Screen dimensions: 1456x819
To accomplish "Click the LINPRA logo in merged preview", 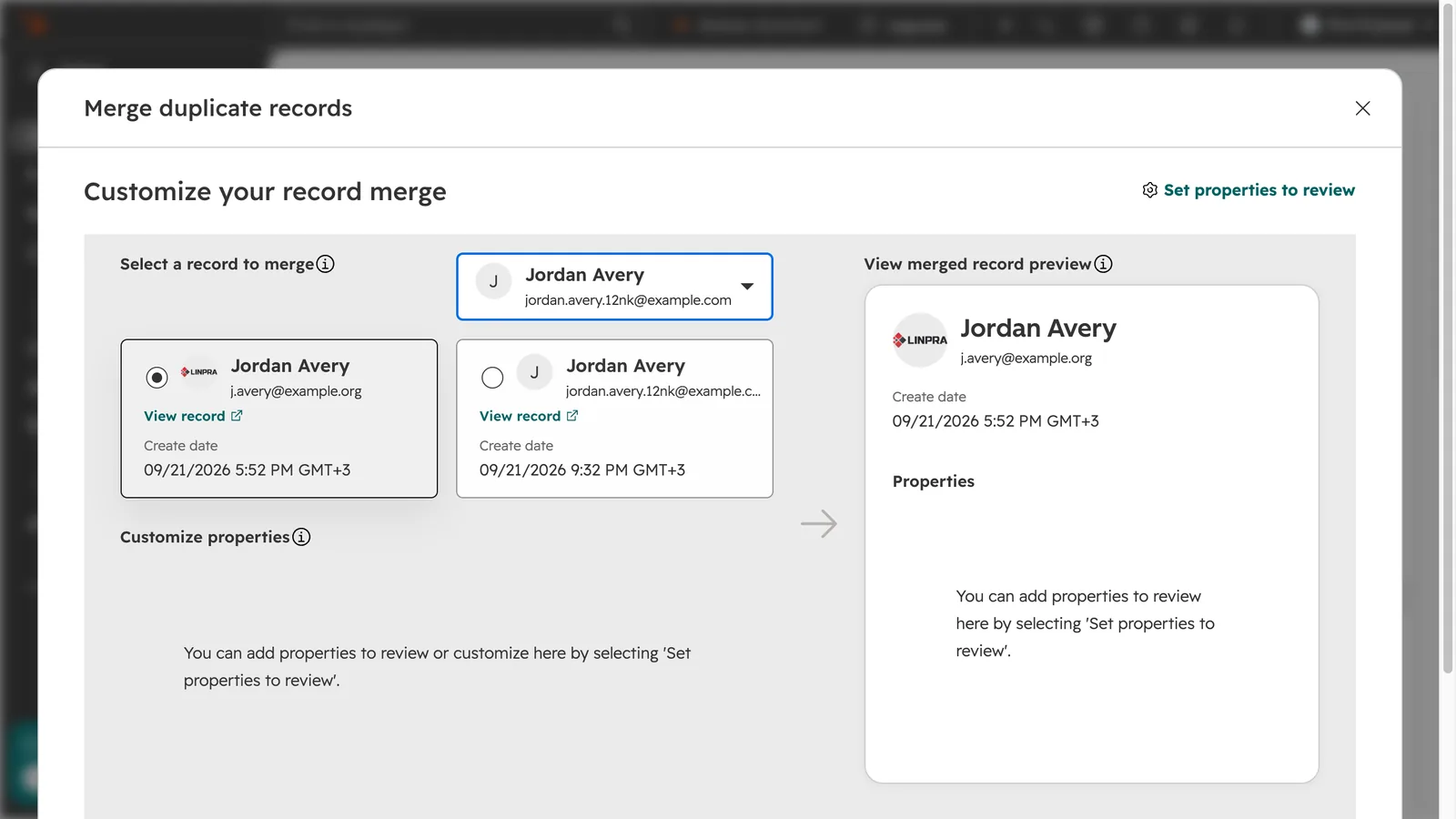I will 920,340.
